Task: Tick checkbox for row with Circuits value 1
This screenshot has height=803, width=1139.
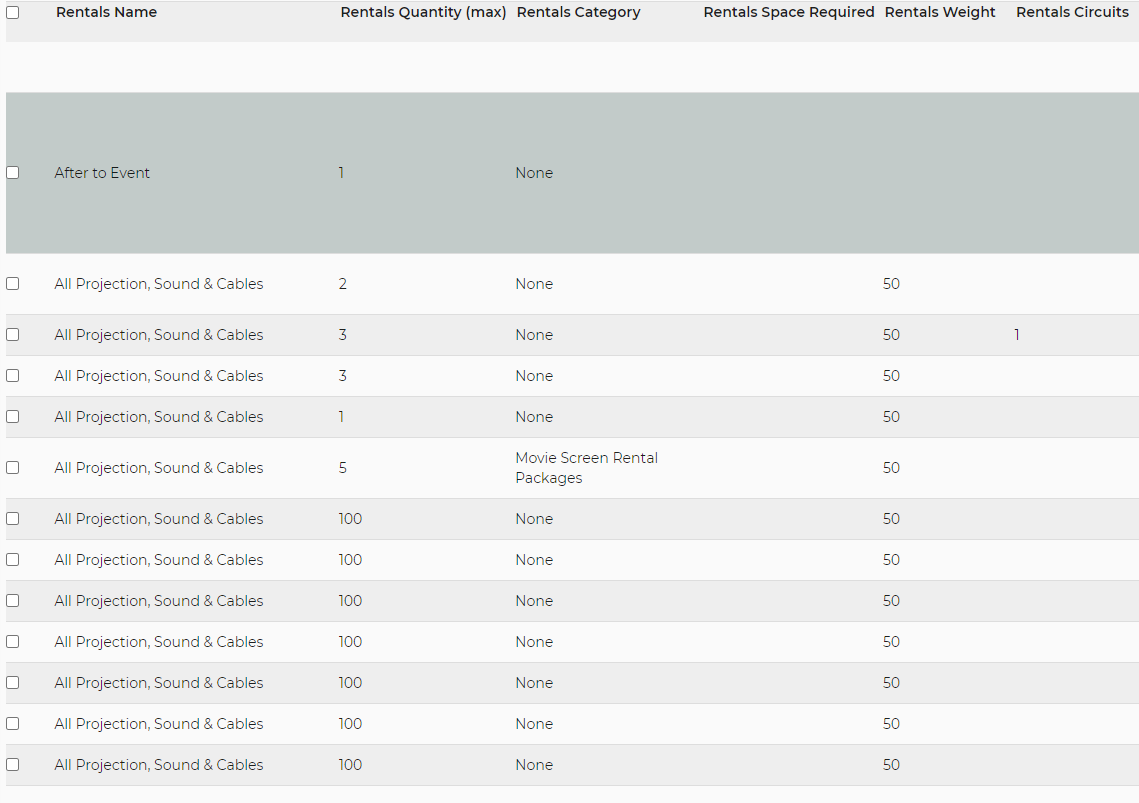Action: [x=12, y=335]
